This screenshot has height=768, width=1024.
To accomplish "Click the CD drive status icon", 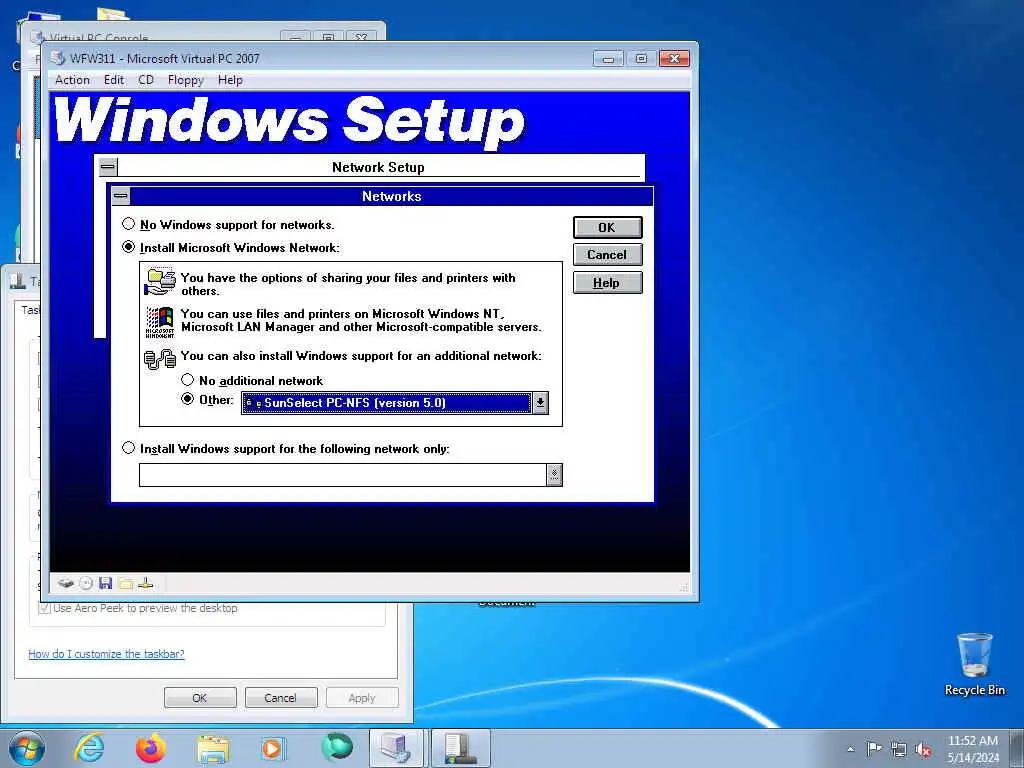I will [x=86, y=583].
